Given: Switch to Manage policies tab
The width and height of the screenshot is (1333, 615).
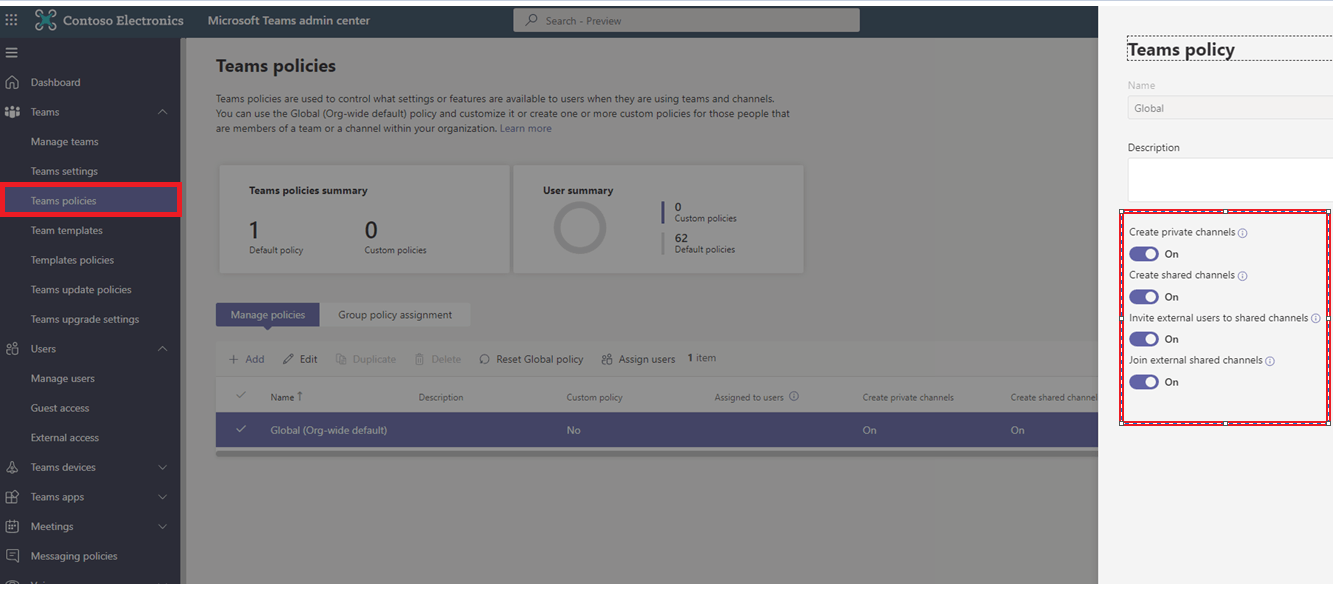Looking at the screenshot, I should click(x=268, y=315).
